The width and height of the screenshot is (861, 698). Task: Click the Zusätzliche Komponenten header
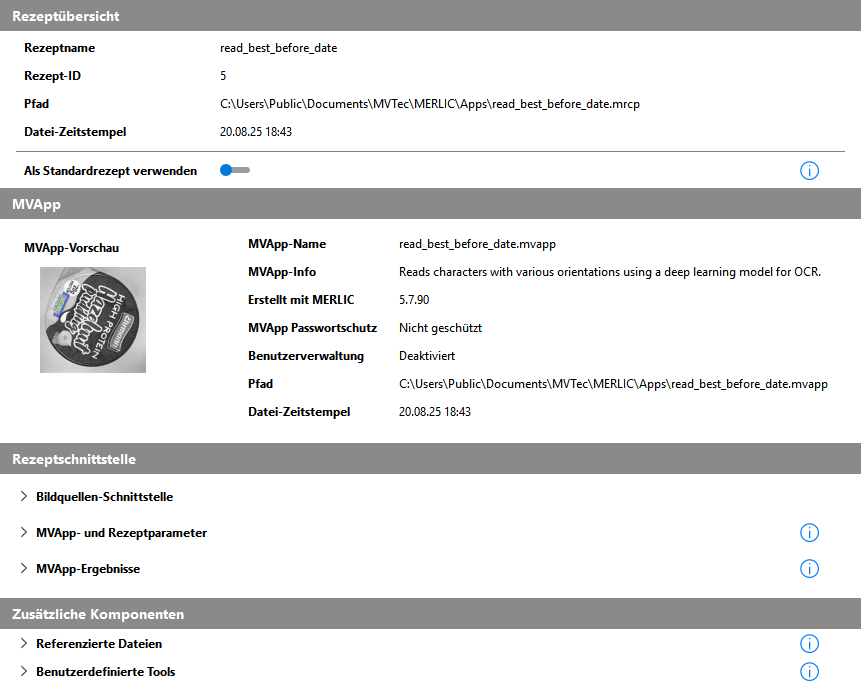coord(98,614)
